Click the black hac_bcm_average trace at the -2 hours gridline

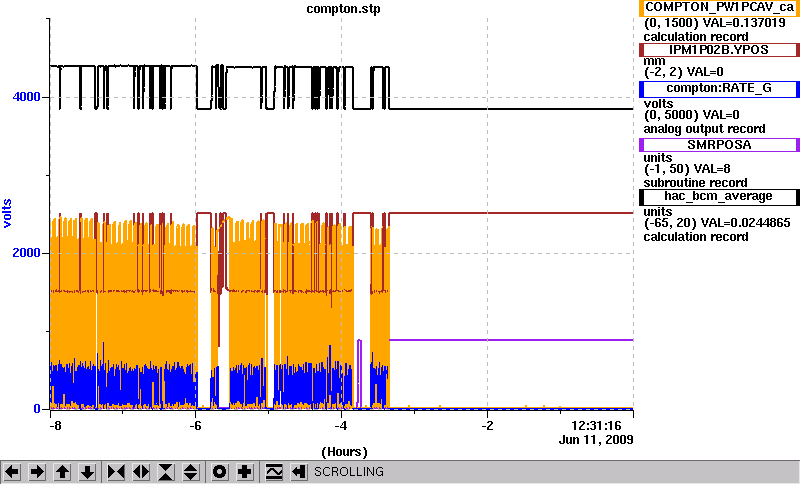[487, 109]
